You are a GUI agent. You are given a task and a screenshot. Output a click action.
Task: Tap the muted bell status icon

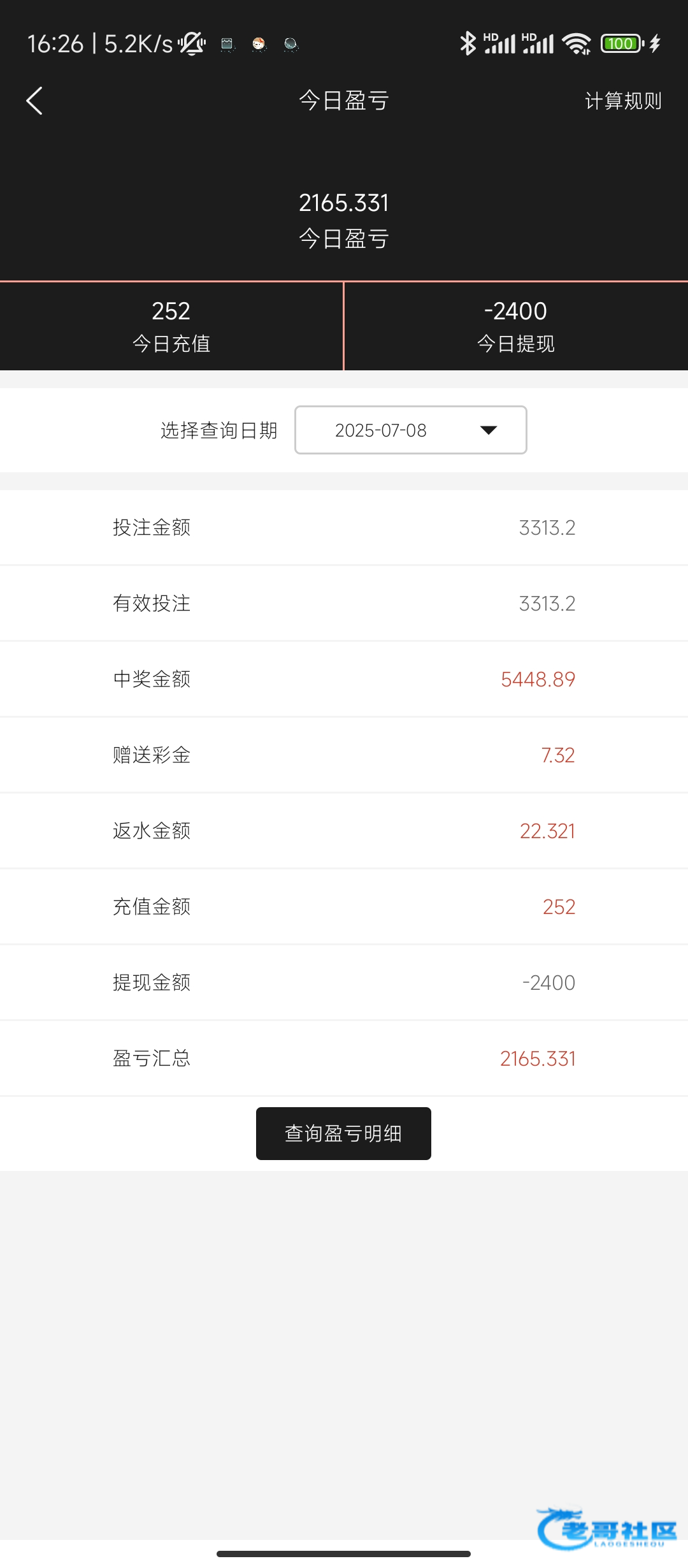192,43
